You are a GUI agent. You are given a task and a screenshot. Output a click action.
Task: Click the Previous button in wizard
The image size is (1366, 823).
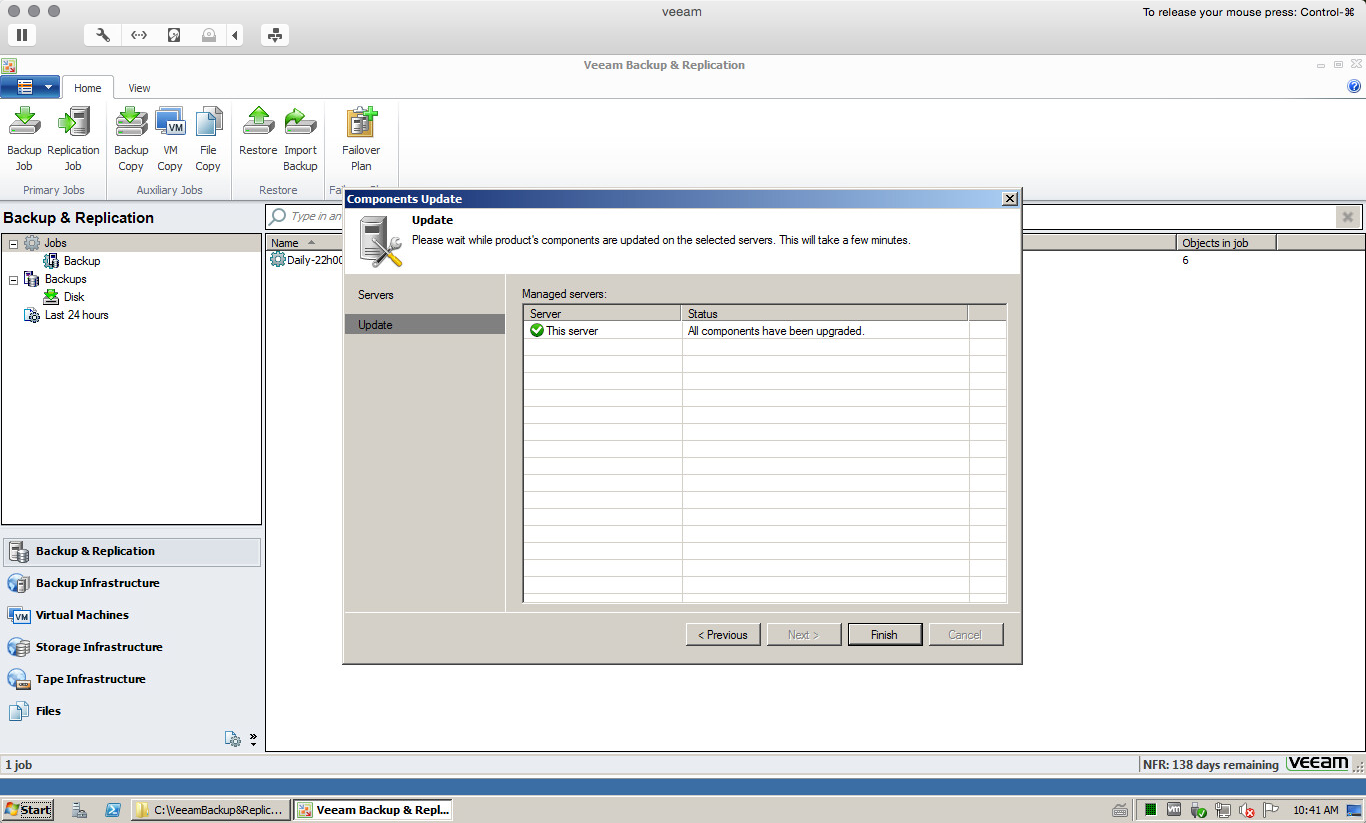point(723,635)
